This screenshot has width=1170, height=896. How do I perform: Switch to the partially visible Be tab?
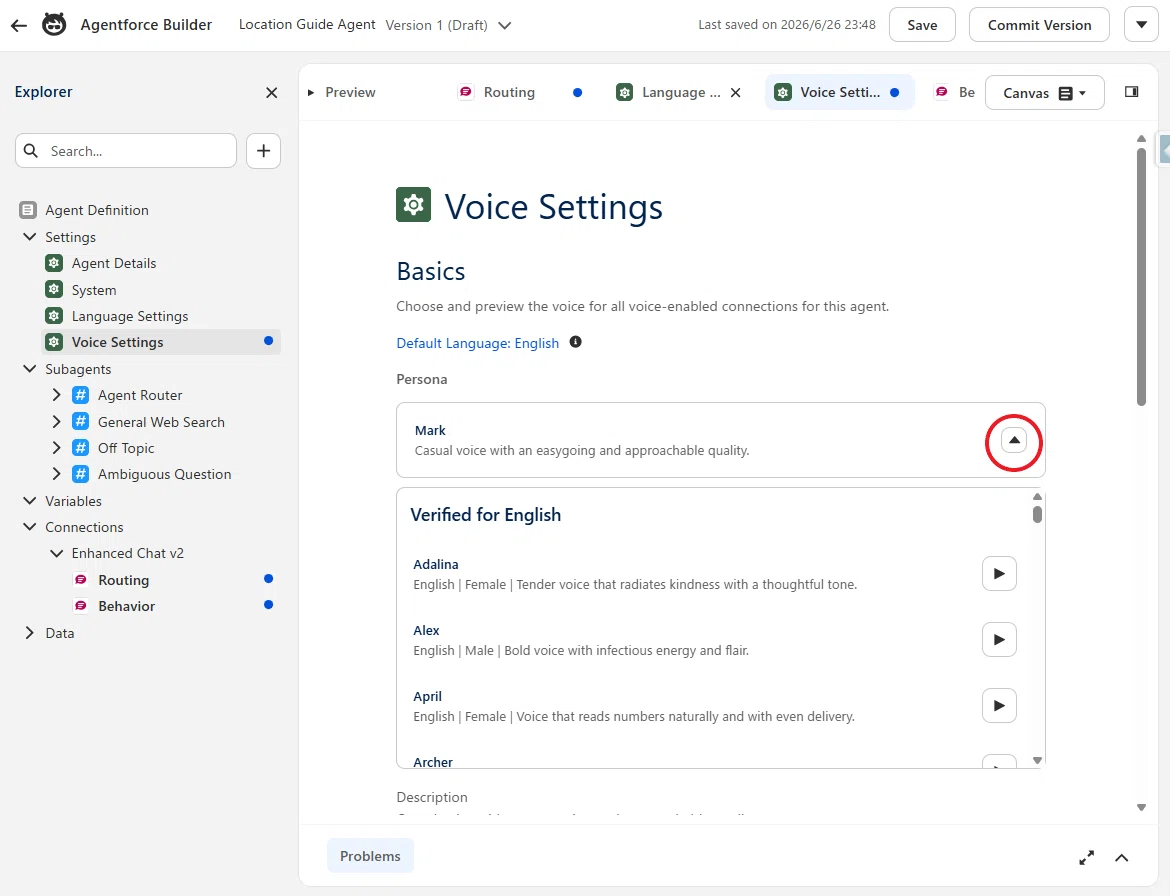coord(956,93)
